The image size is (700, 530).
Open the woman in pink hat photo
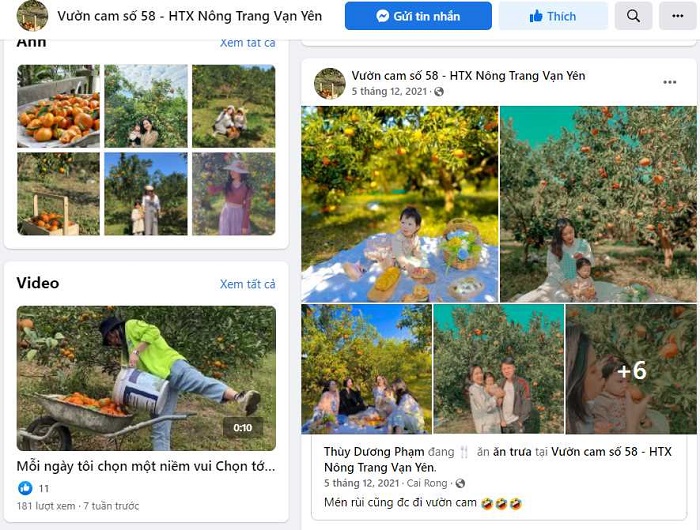(233, 194)
